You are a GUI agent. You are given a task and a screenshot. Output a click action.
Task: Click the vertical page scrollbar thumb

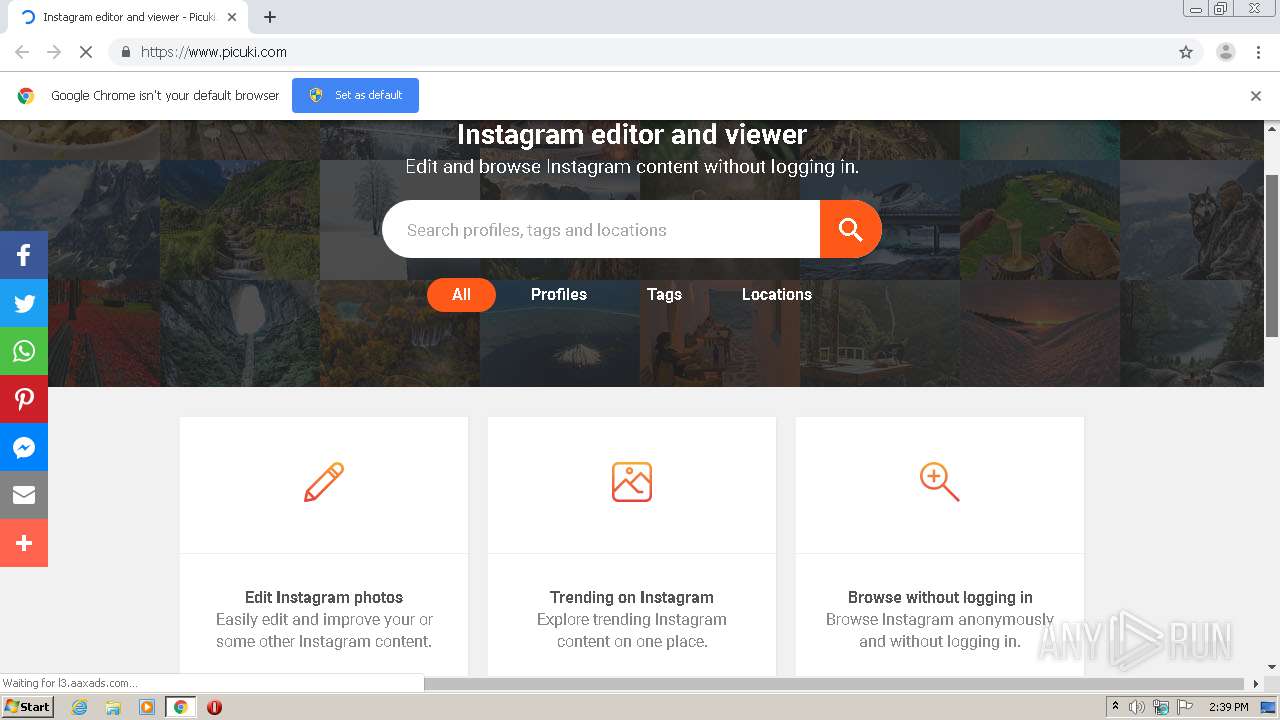[x=1272, y=255]
